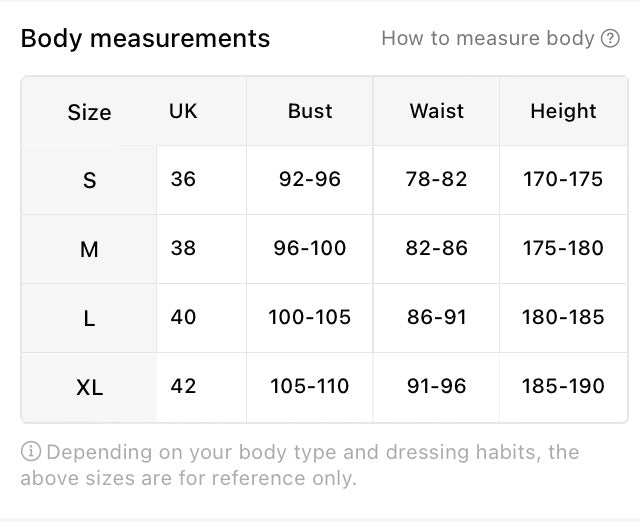Select the S size row label
Viewport: 640px width, 522px height.
pos(89,180)
